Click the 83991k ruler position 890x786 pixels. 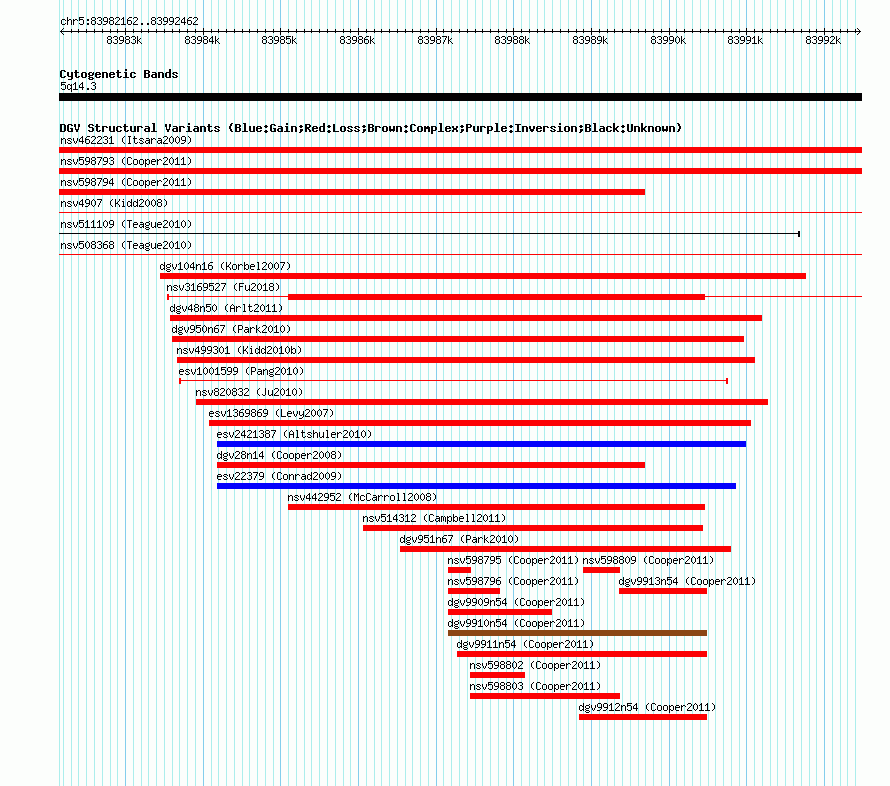745,40
